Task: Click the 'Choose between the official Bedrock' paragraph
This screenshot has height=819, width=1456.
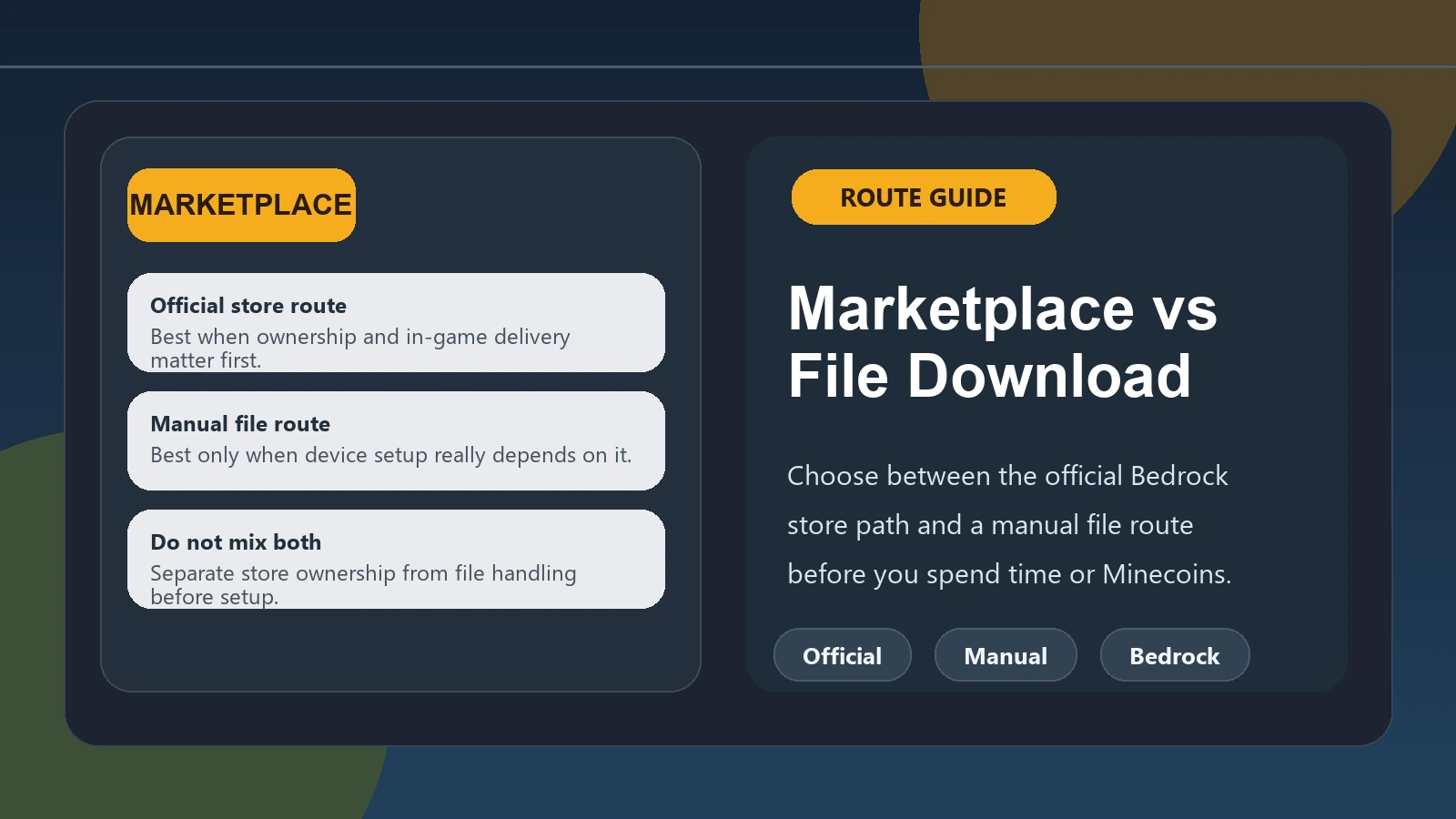Action: pyautogui.click(x=1008, y=525)
